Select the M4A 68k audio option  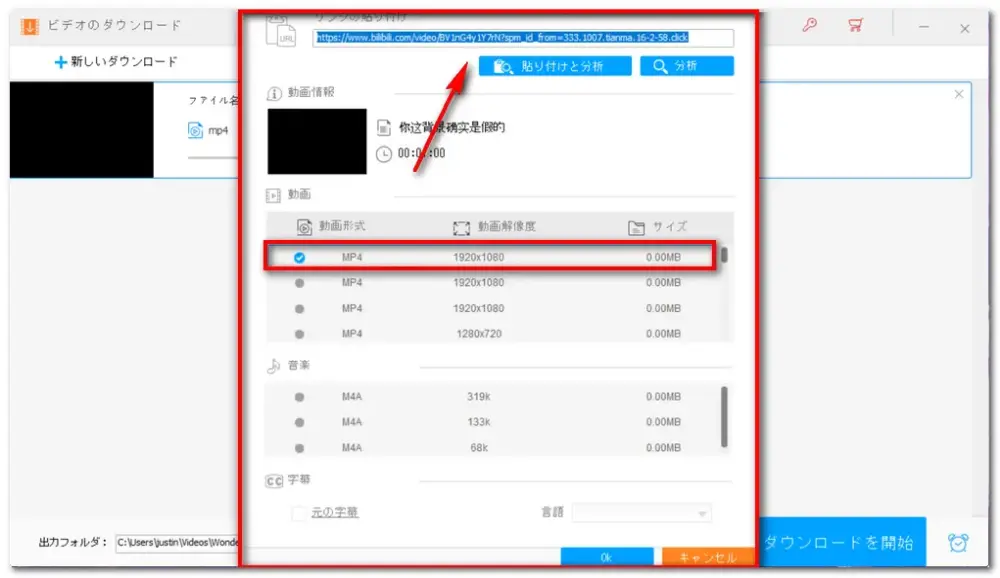[x=299, y=448]
